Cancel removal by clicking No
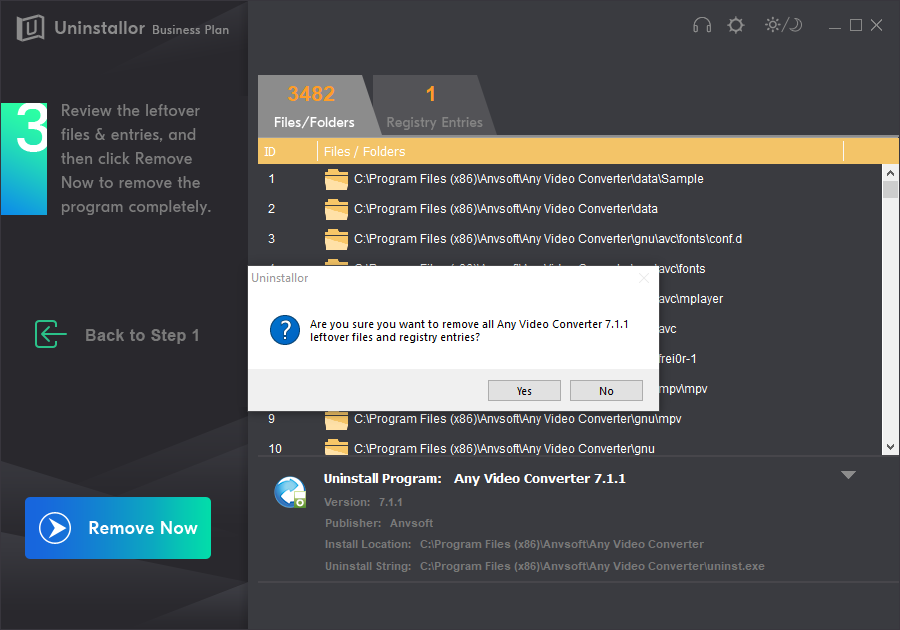The height and width of the screenshot is (630, 900). coord(606,391)
